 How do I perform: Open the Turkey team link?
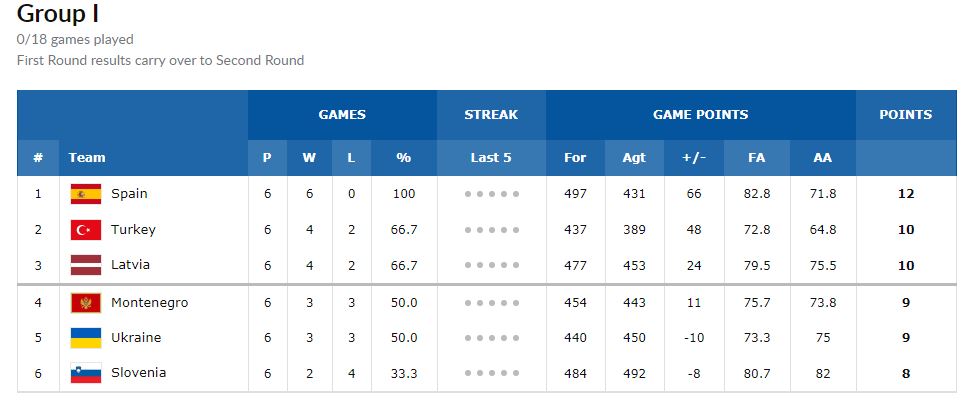[x=133, y=230]
